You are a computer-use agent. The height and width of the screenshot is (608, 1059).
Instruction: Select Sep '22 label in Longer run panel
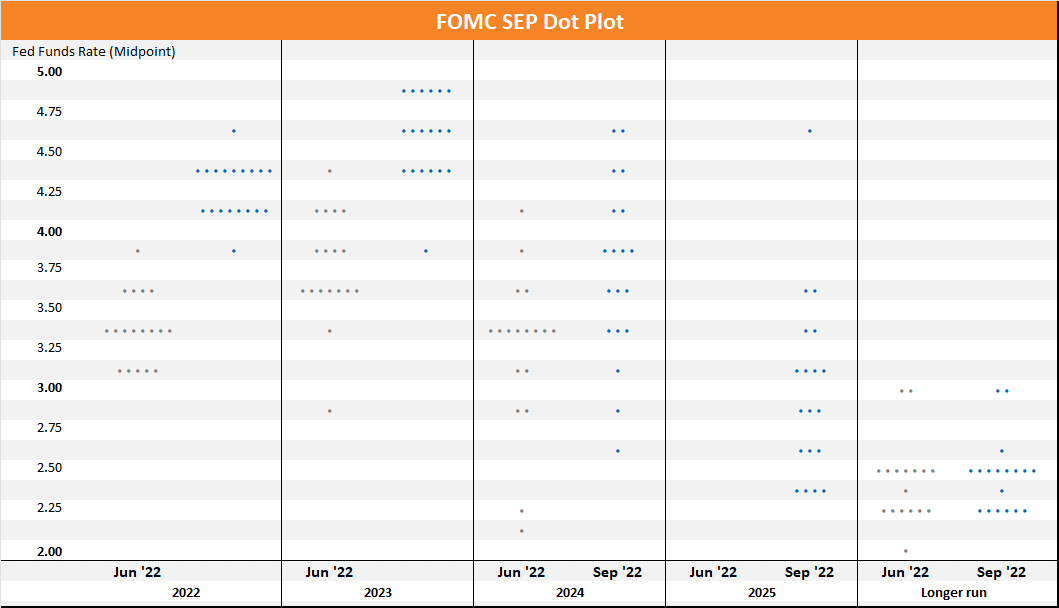point(1001,572)
